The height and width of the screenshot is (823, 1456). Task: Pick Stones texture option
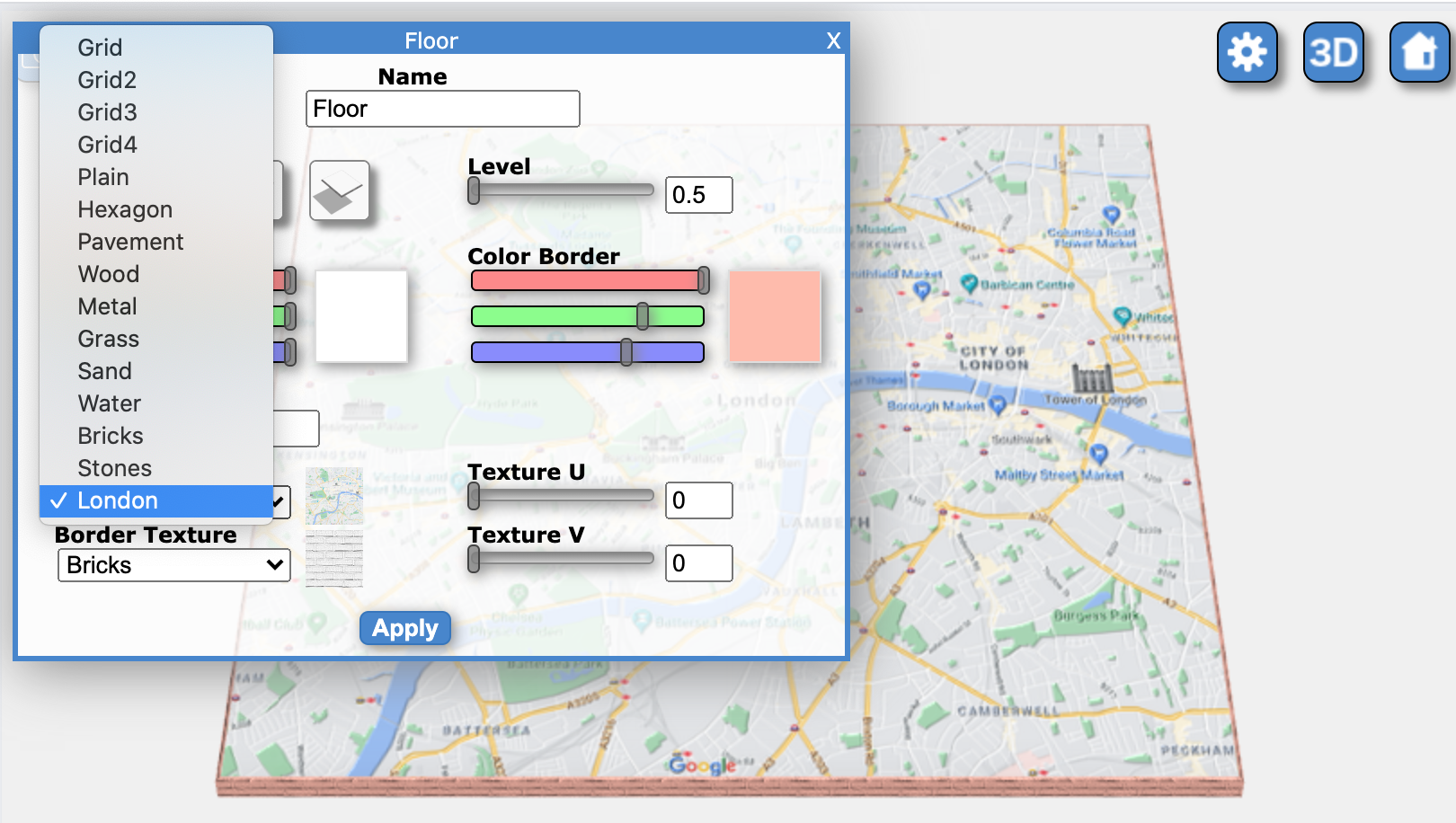pos(156,468)
